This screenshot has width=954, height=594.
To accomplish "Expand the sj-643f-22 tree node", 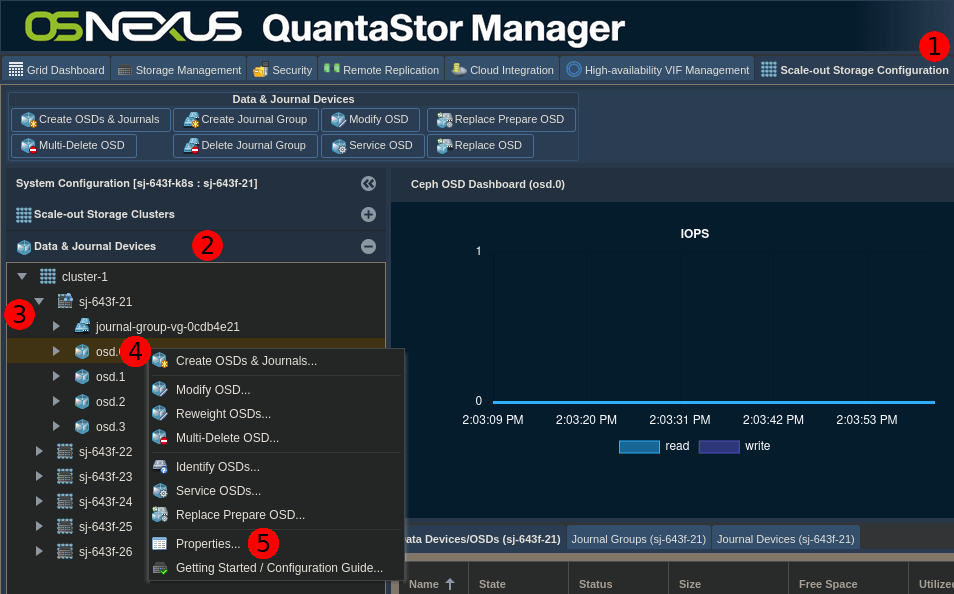I will pos(39,452).
